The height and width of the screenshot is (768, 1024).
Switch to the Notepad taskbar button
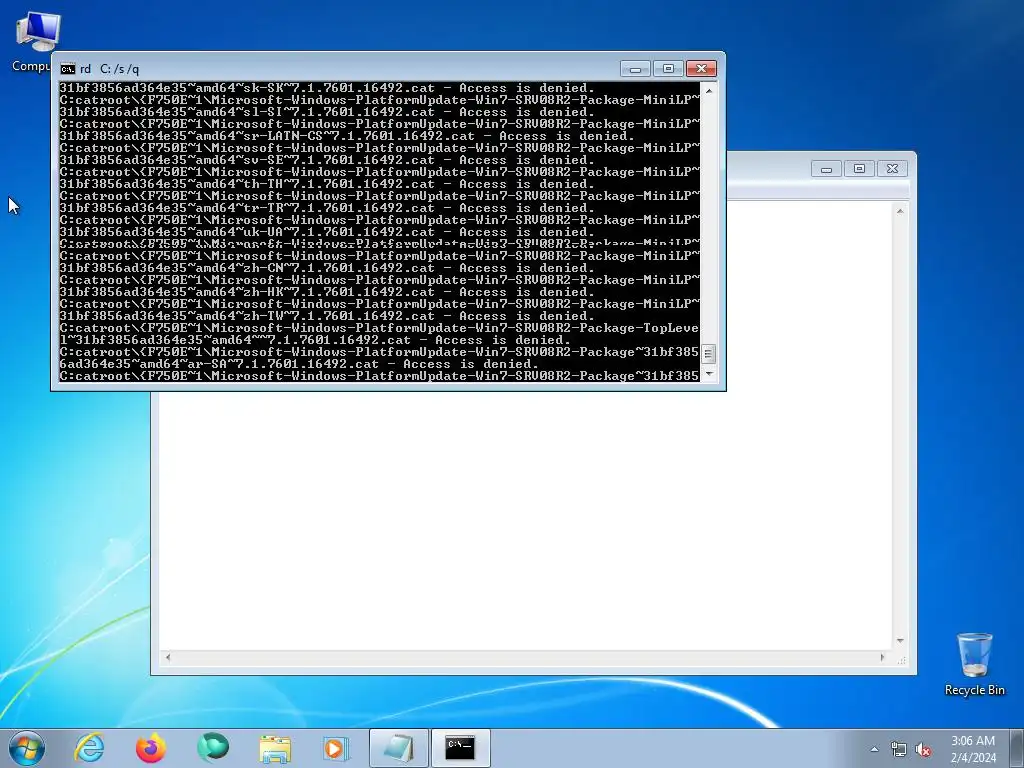[398, 748]
